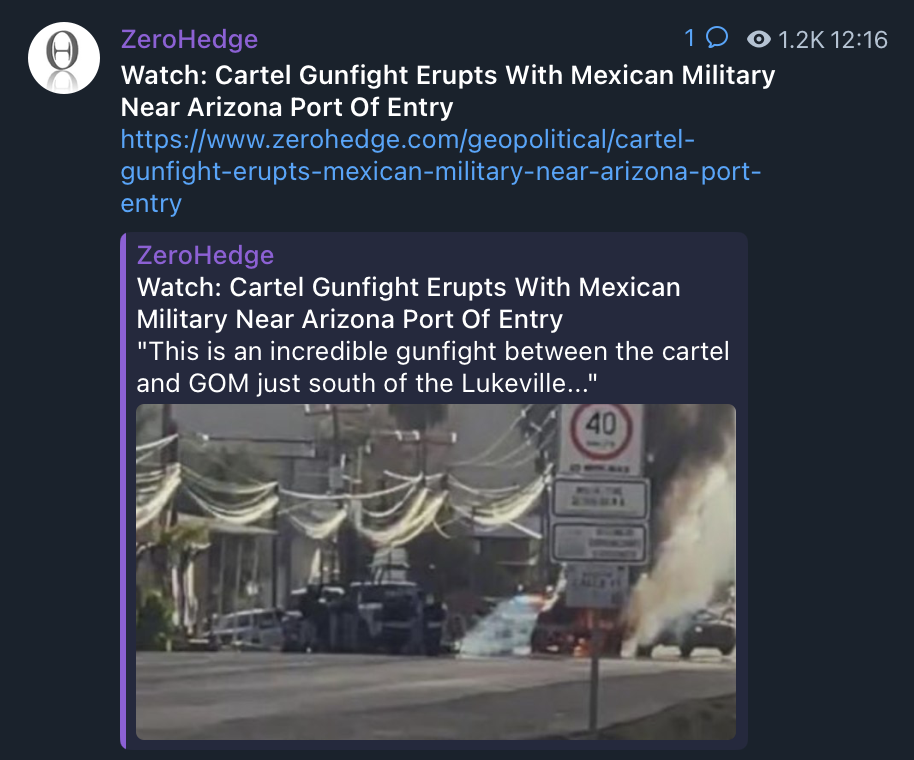Click the 12:16 message timestamp
Screen dimensions: 914x760
pos(859,40)
